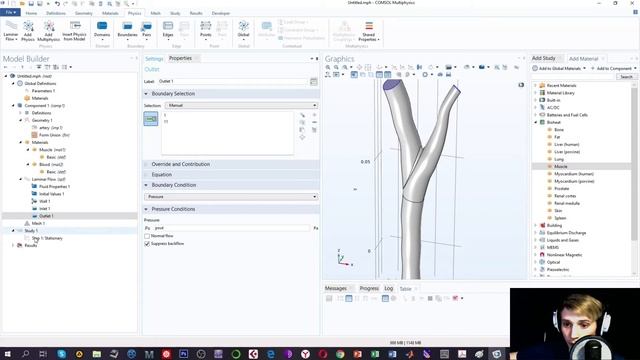Click Zoom In in Graphics toolbar
This screenshot has width=640, height=360.
(328, 67)
